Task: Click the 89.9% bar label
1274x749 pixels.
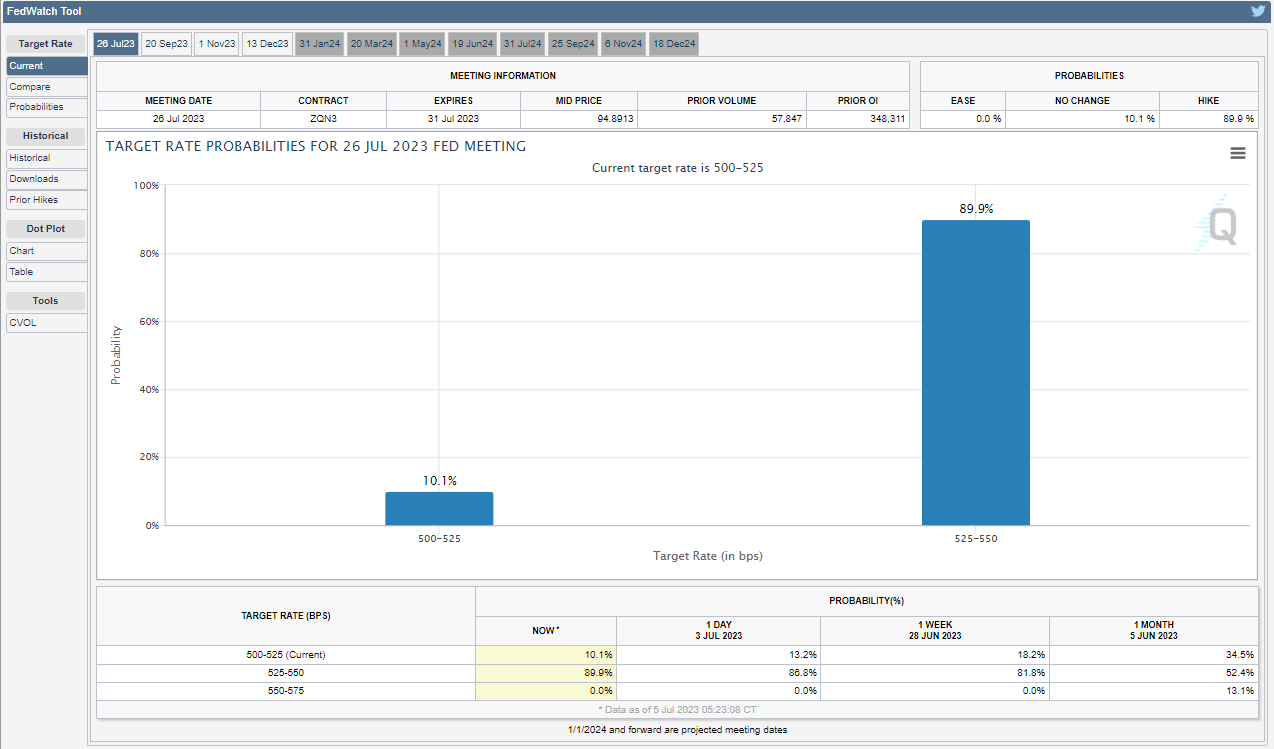Action: pyautogui.click(x=976, y=208)
